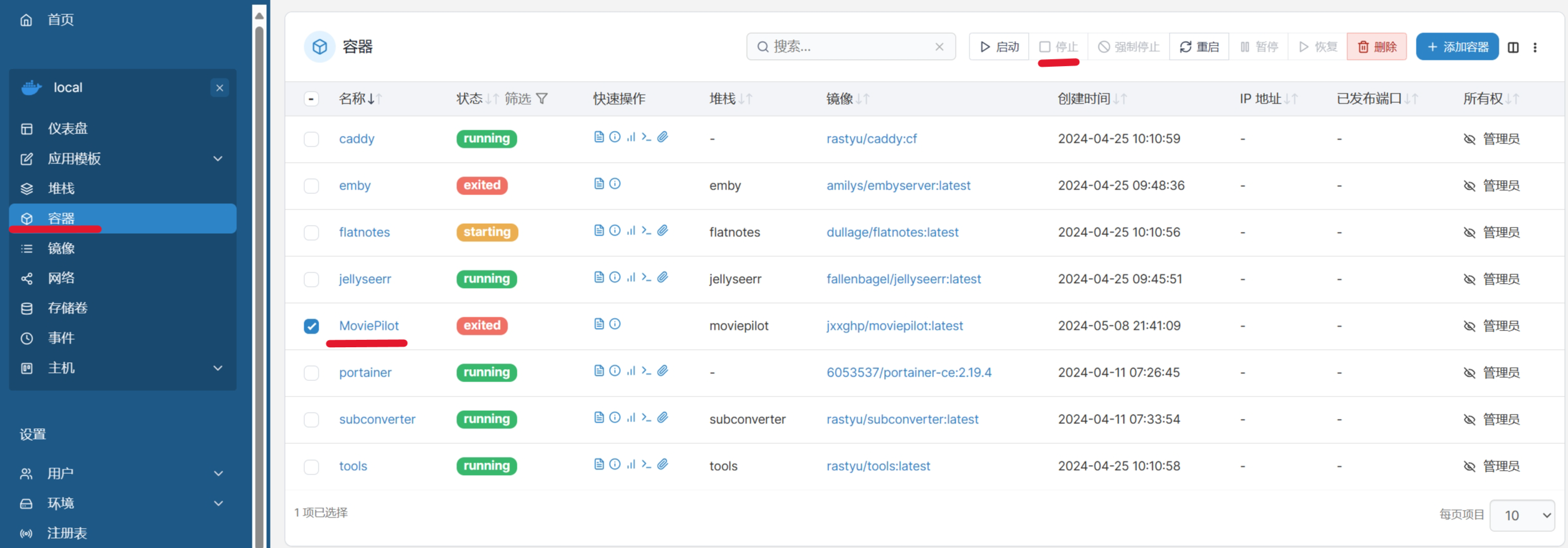Select the emby container checkbox
The width and height of the screenshot is (1568, 548).
[311, 186]
